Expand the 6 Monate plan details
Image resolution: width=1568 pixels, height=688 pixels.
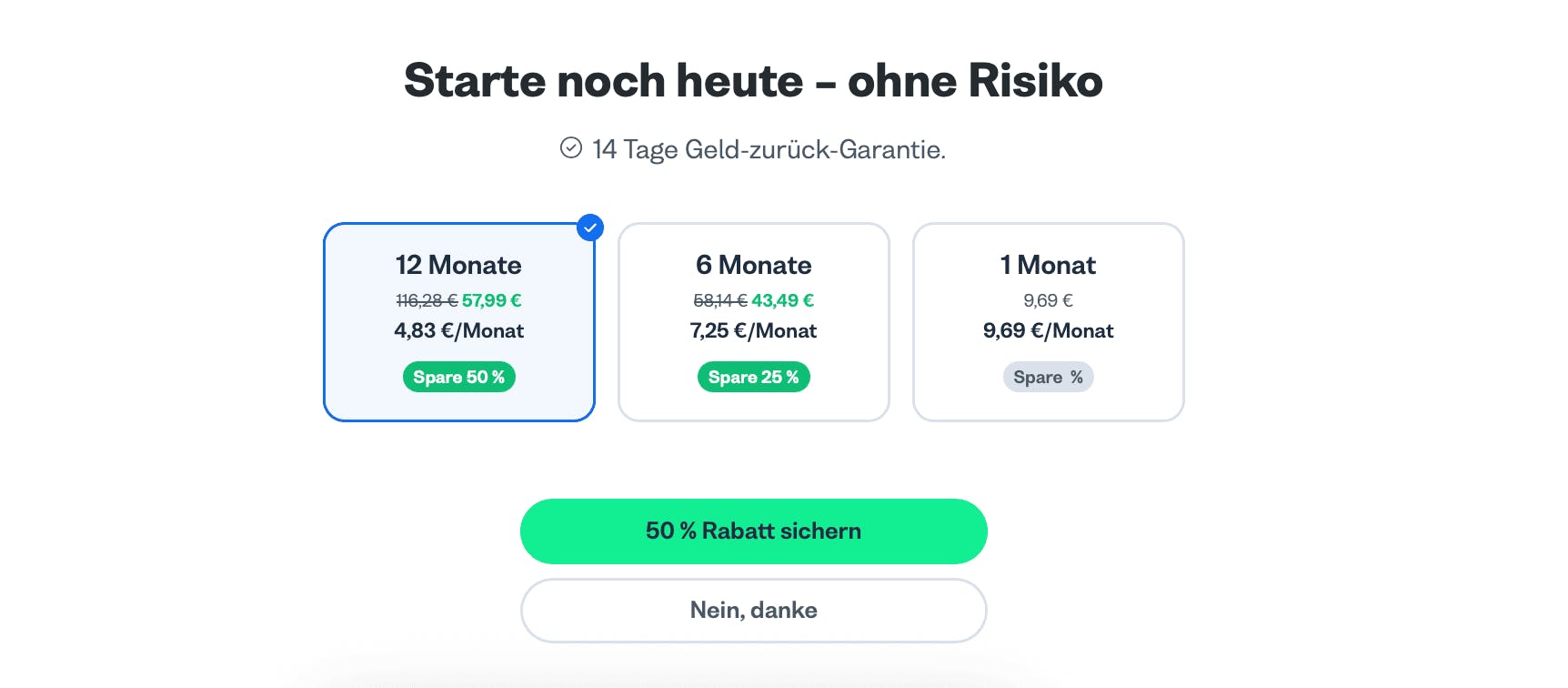(753, 322)
